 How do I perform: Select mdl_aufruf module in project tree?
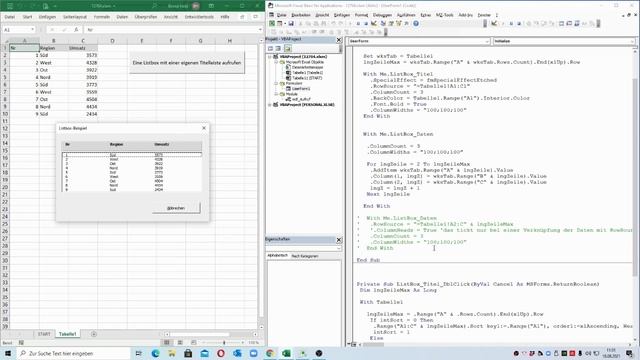[x=301, y=99]
